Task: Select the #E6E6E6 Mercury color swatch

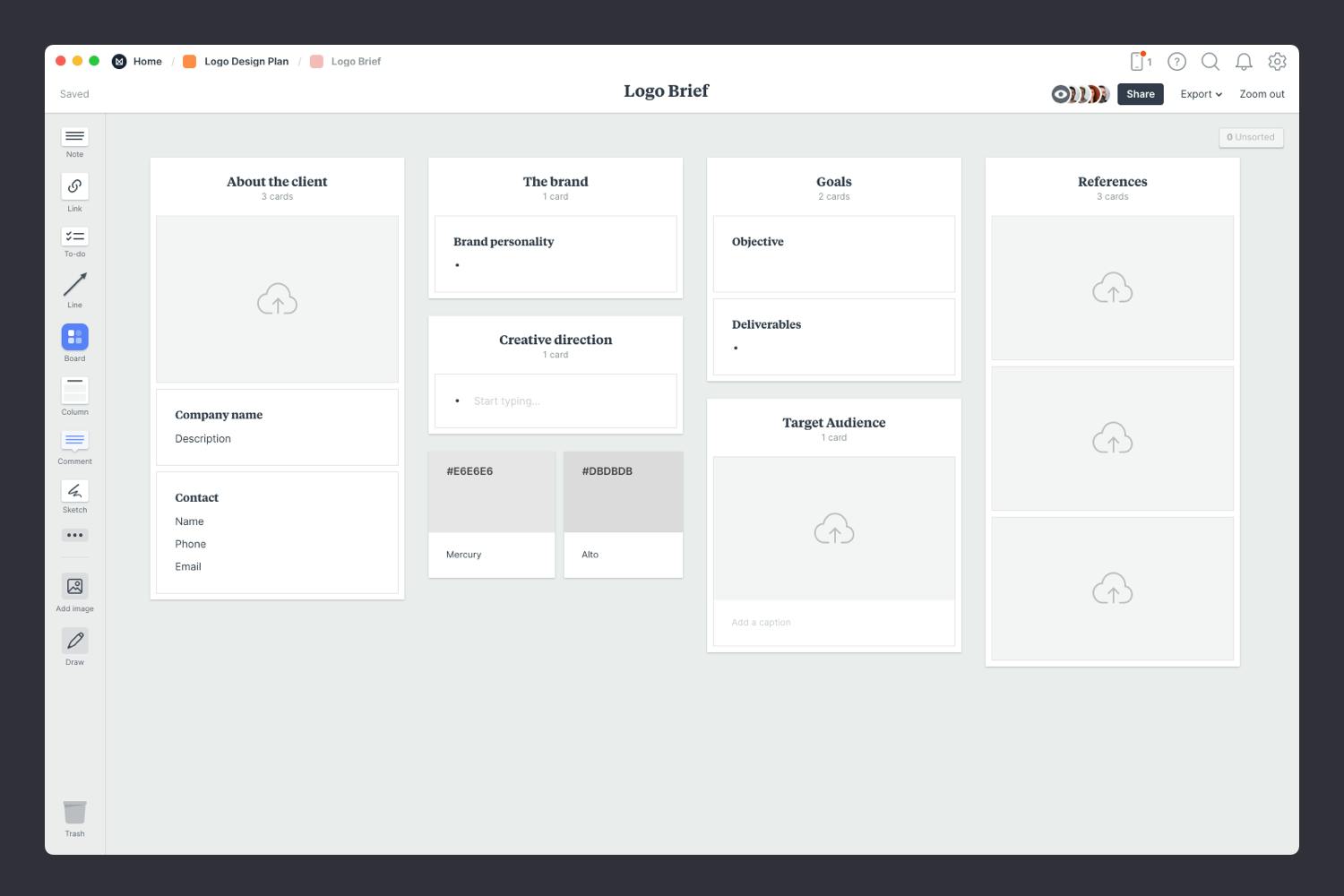Action: click(x=491, y=491)
